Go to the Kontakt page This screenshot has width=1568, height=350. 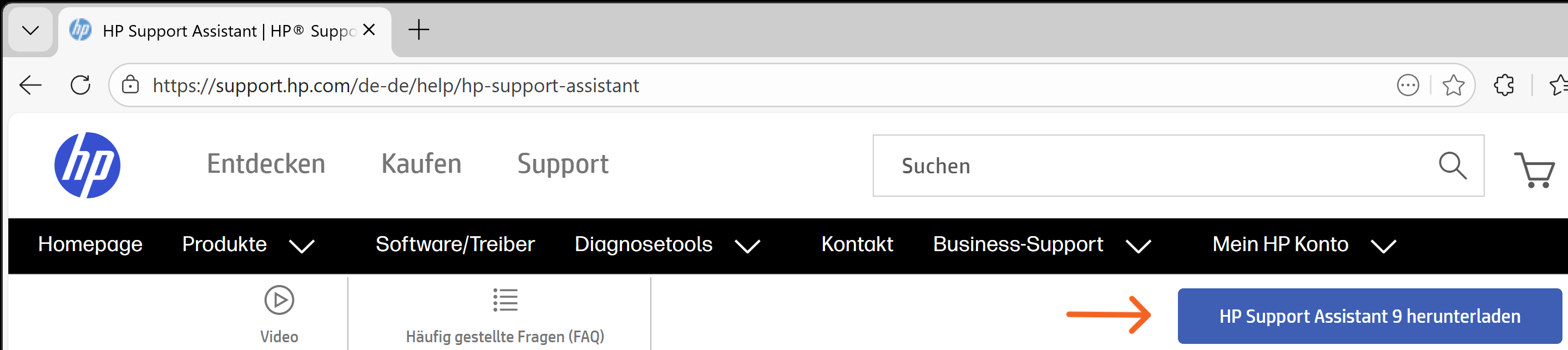point(857,244)
